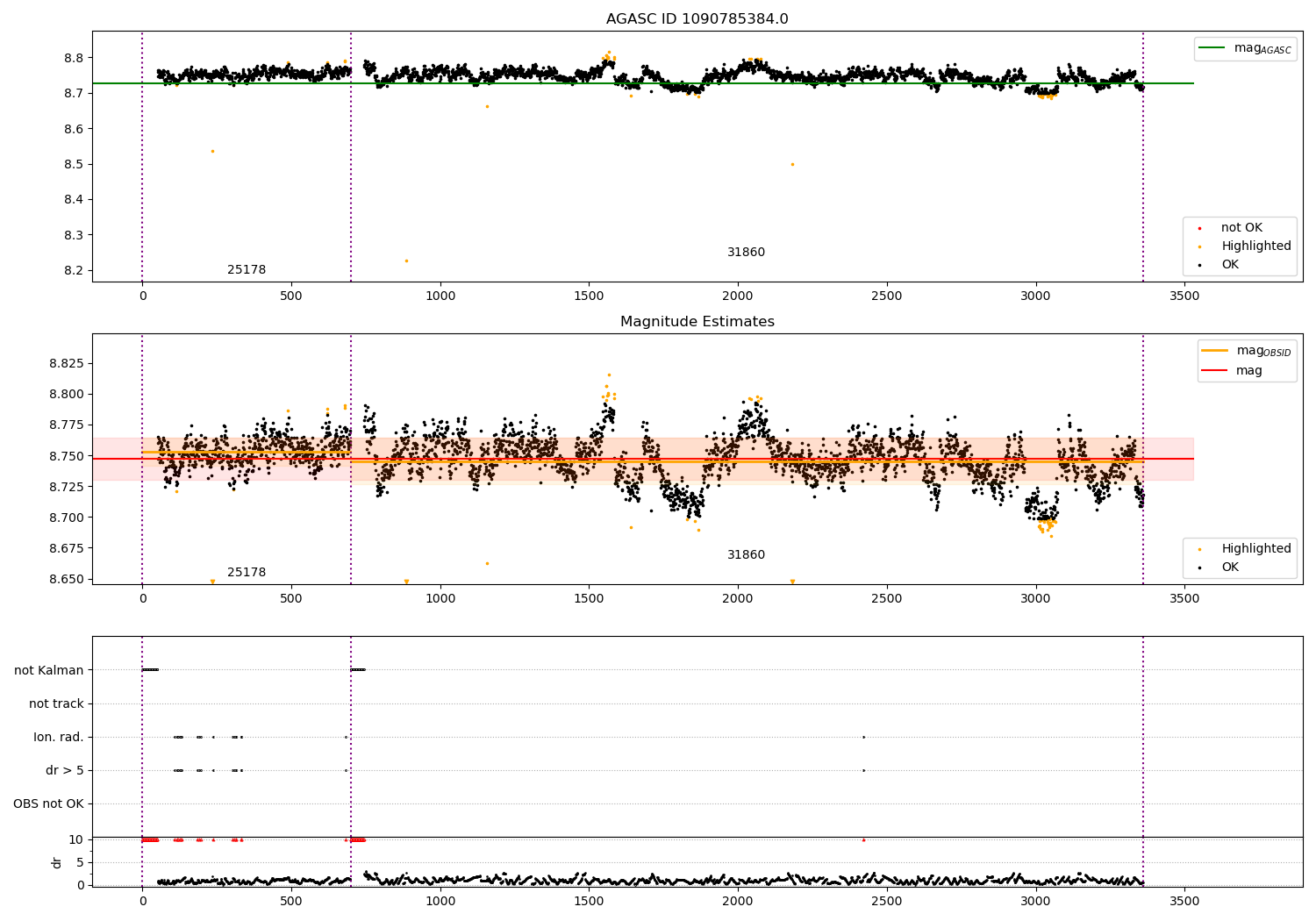Click the 1500 x-tick under Magnitude Estimates plot

click(589, 598)
